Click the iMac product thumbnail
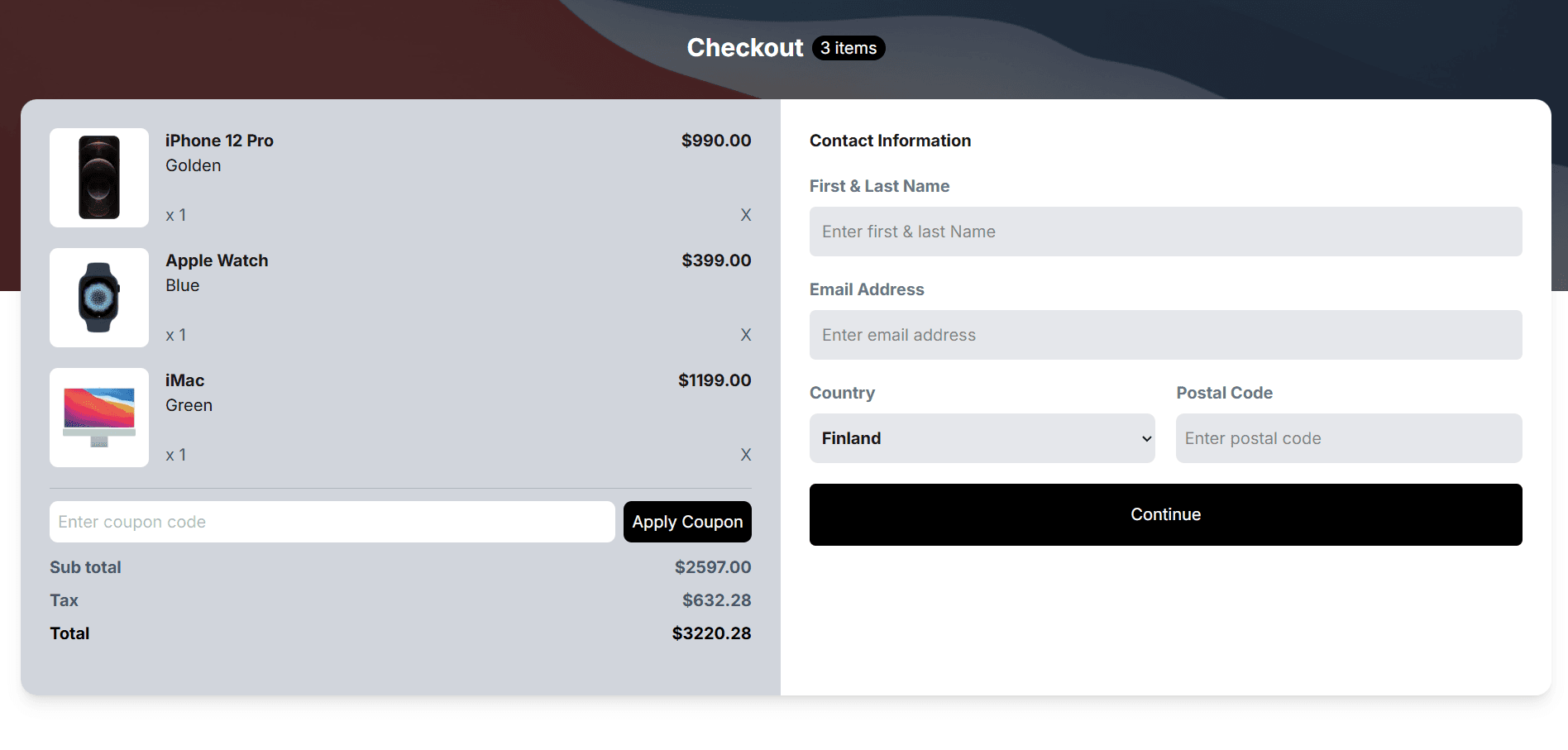1568x750 pixels. [x=98, y=417]
